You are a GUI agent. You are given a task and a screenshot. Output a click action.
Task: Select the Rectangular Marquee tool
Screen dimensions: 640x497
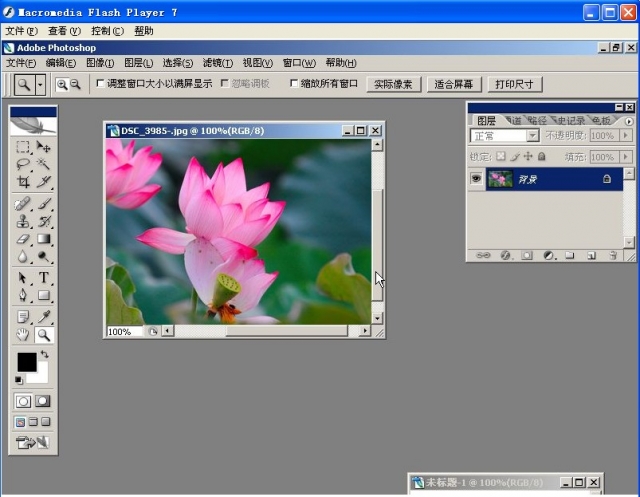[x=23, y=147]
